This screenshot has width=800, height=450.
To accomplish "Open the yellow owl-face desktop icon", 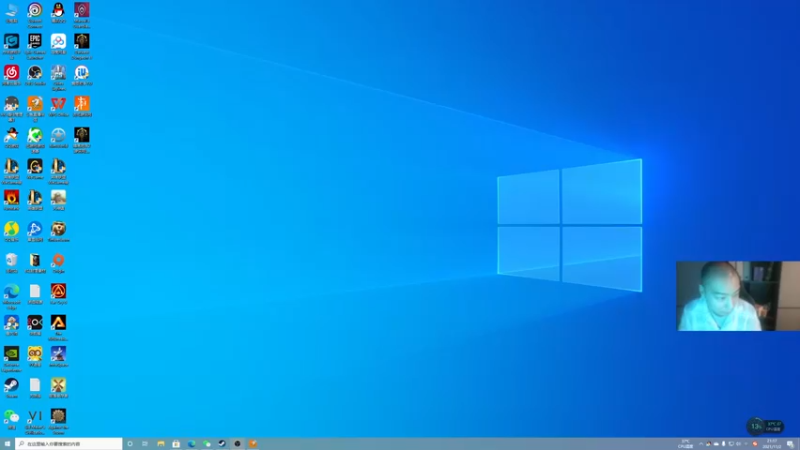I will click(35, 356).
